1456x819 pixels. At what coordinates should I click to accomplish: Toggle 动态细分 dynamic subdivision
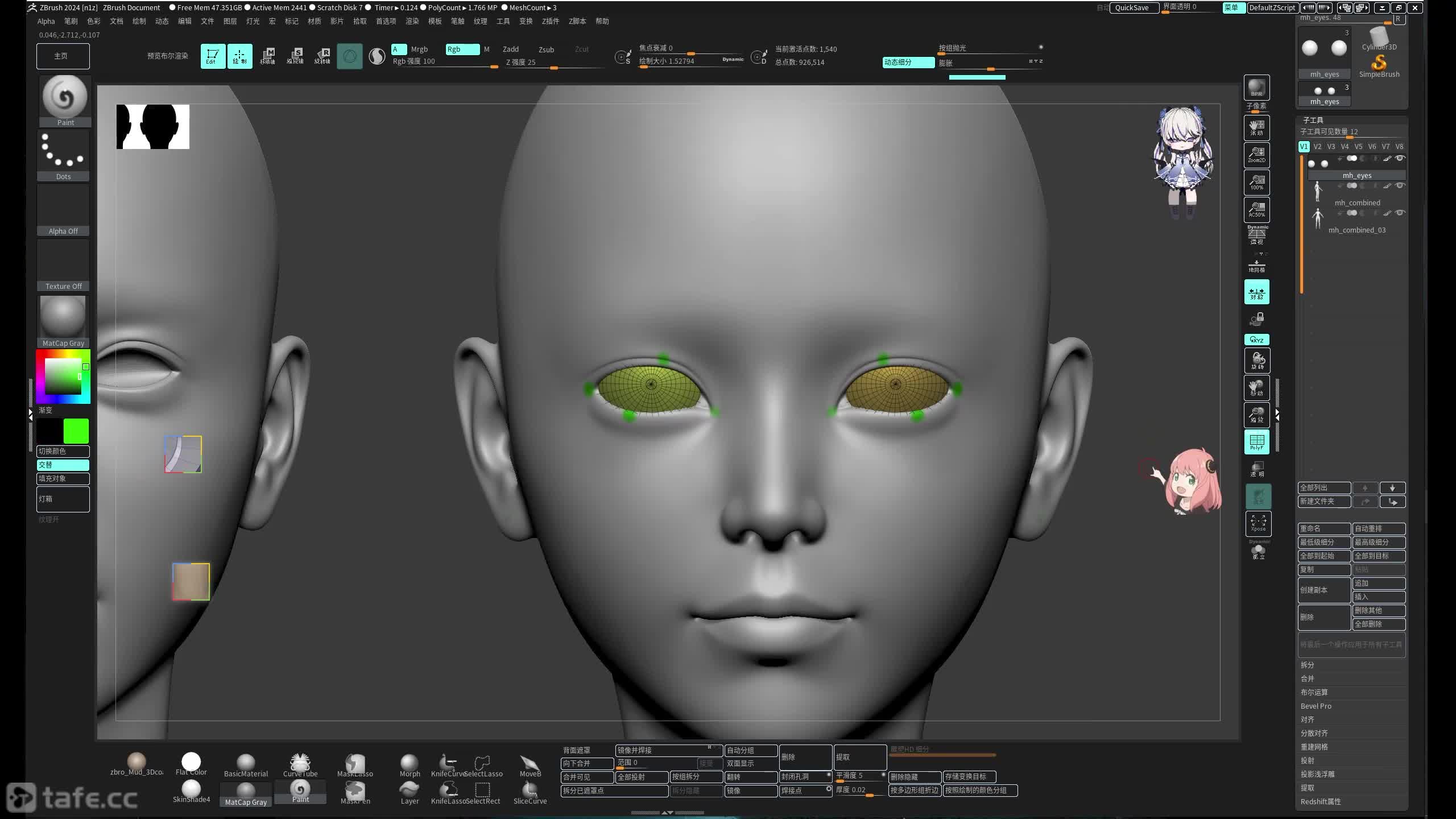coord(908,62)
